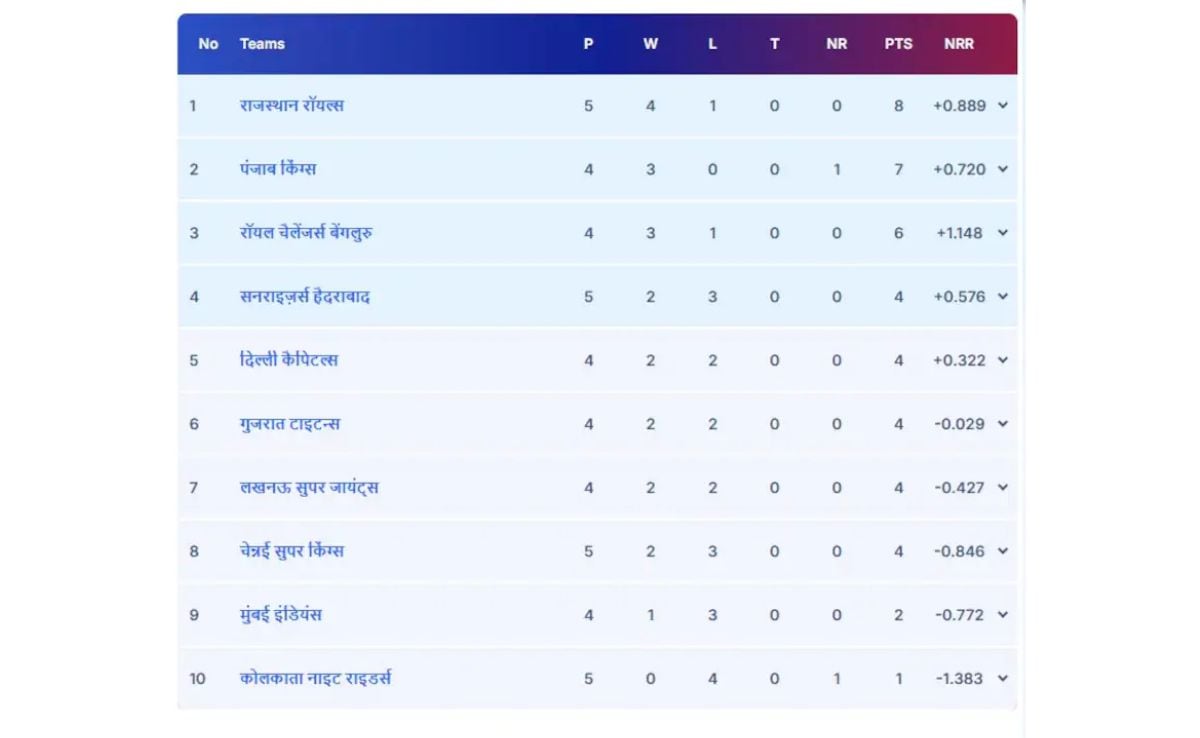Expand कोलकाता नाइट राइडर्स bottom row
Viewport: 1200px width, 738px height.
[1003, 678]
